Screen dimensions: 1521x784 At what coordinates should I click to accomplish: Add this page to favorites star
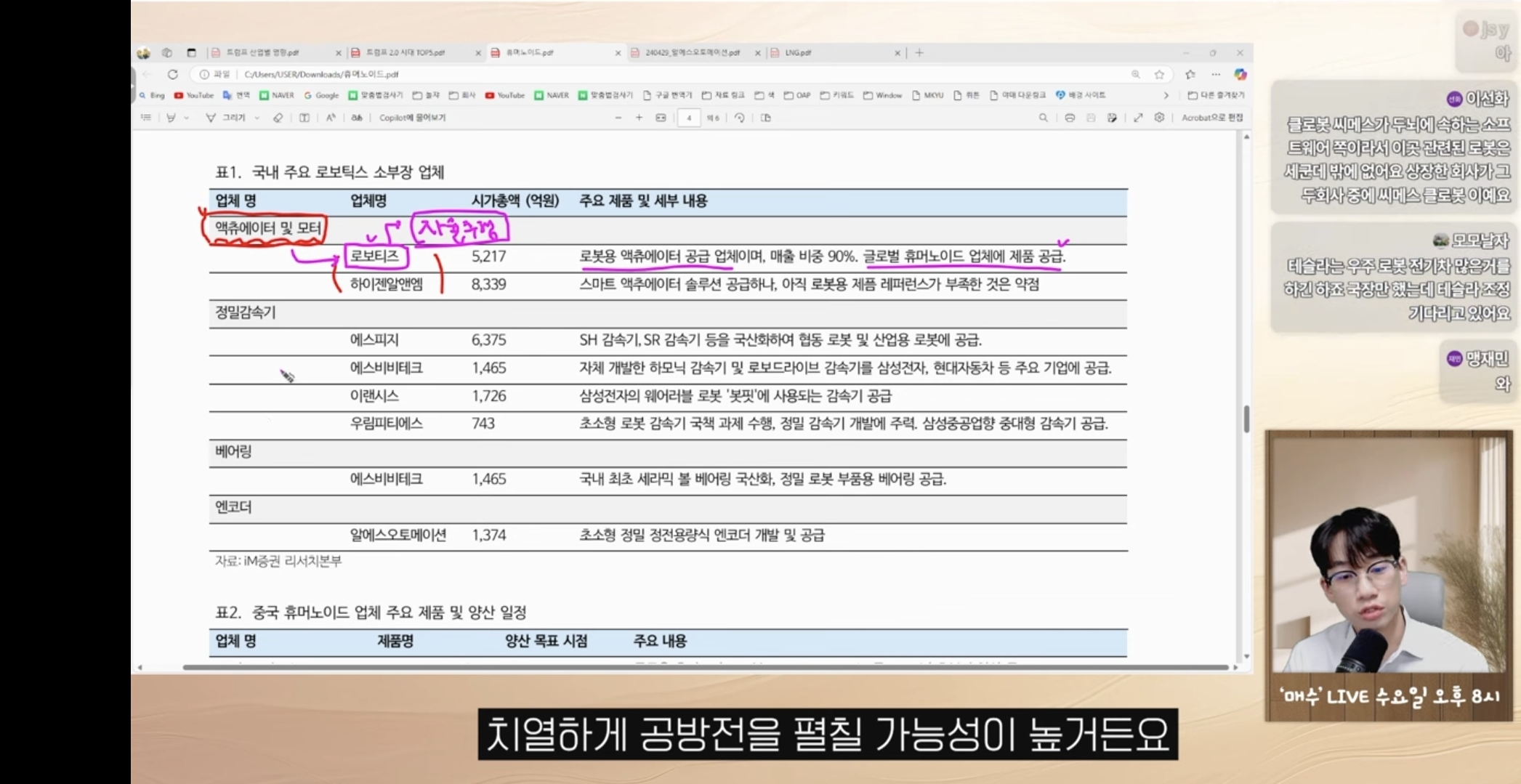(1159, 74)
